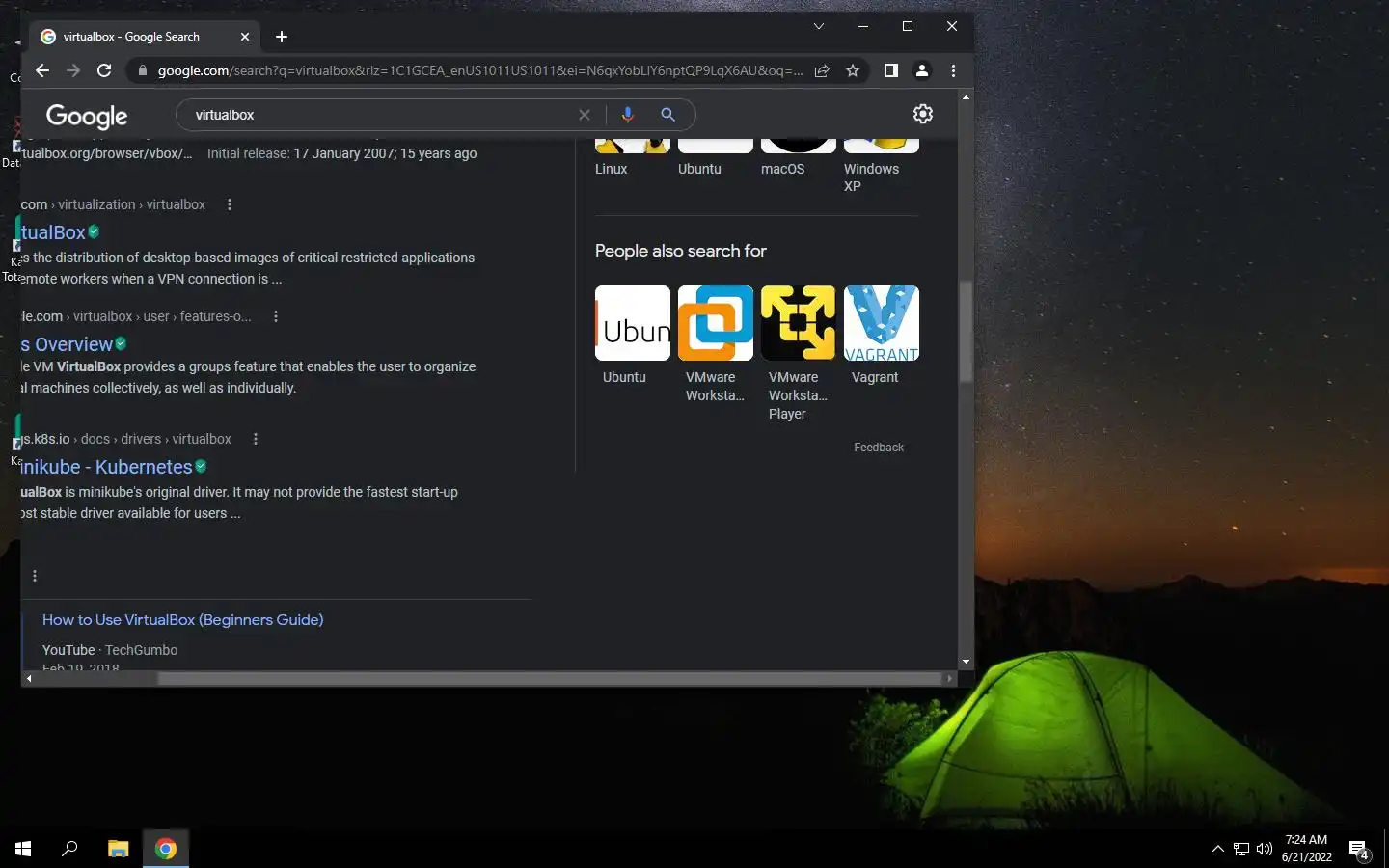Click the Feedback link

[x=879, y=448]
